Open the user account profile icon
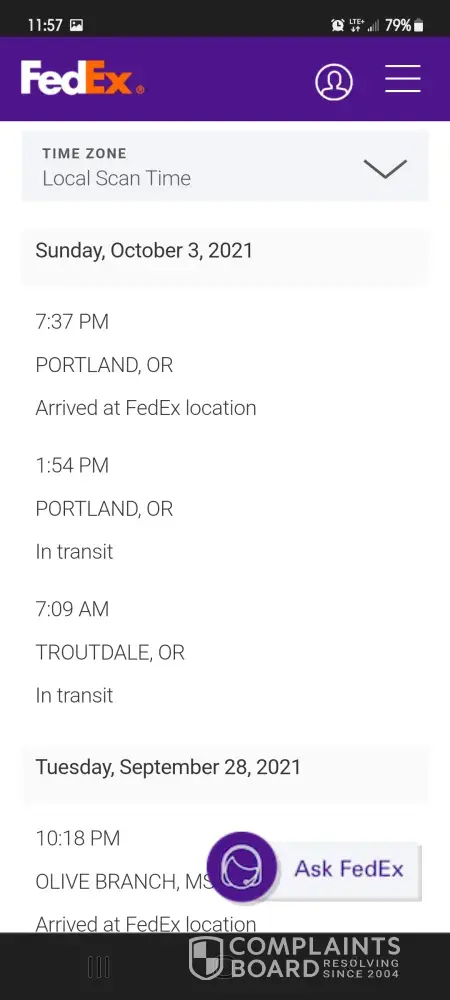The height and width of the screenshot is (1000, 450). (x=333, y=81)
